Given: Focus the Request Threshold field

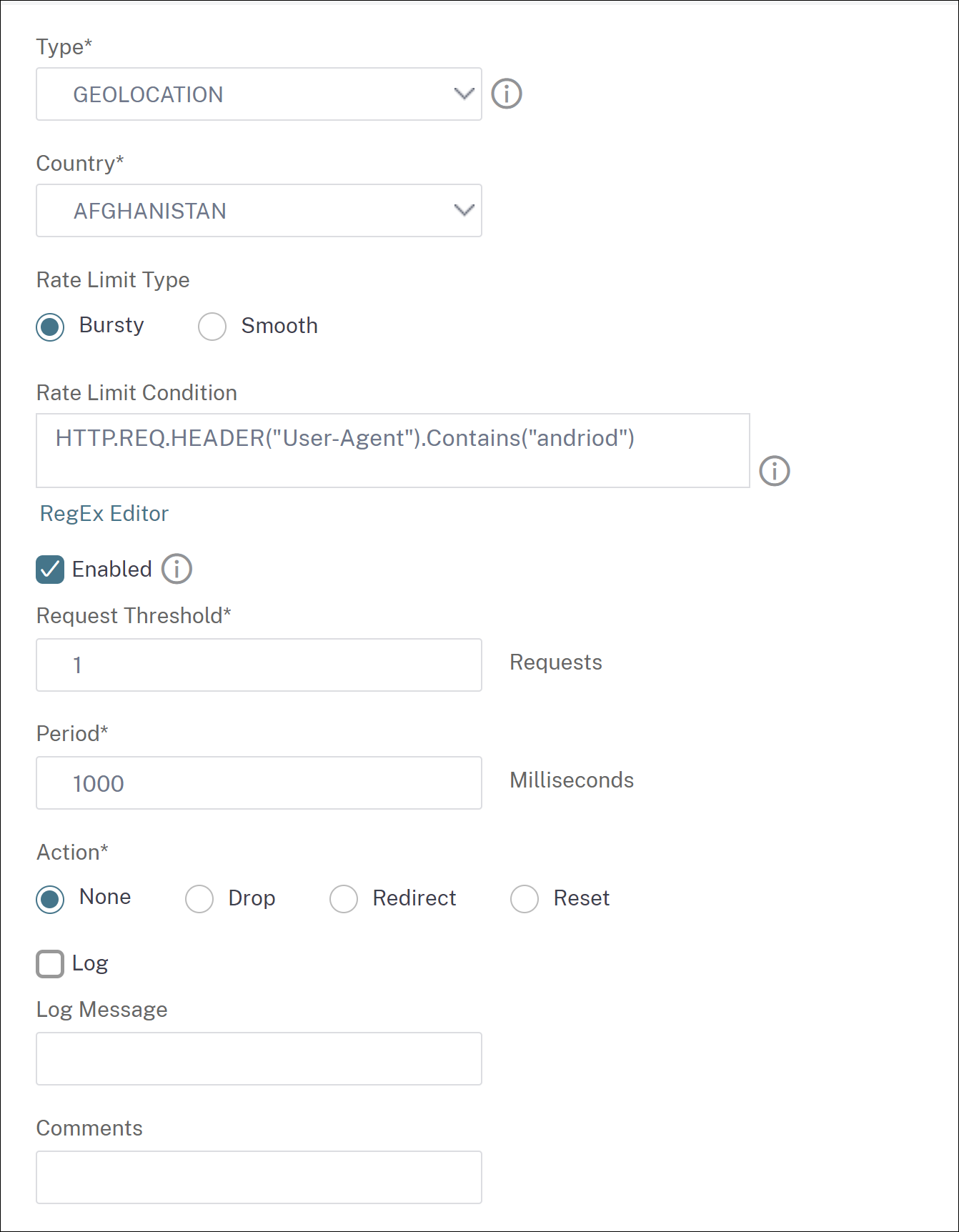Looking at the screenshot, I should tap(259, 665).
